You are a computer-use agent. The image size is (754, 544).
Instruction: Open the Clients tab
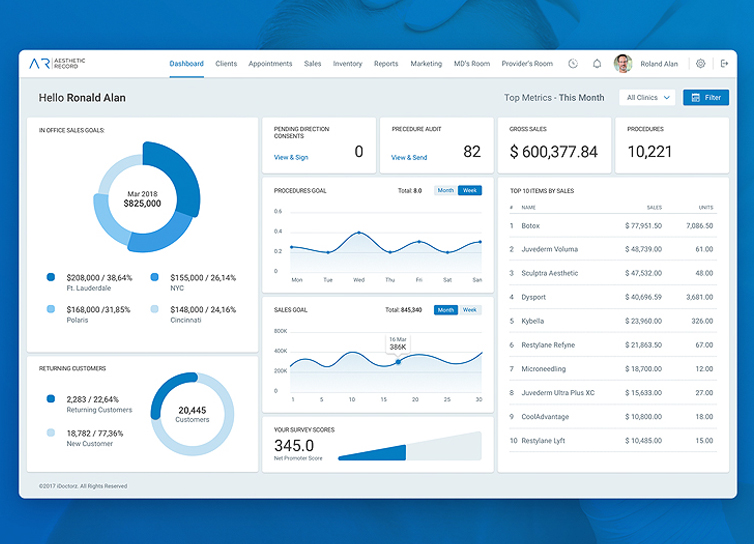coord(226,63)
